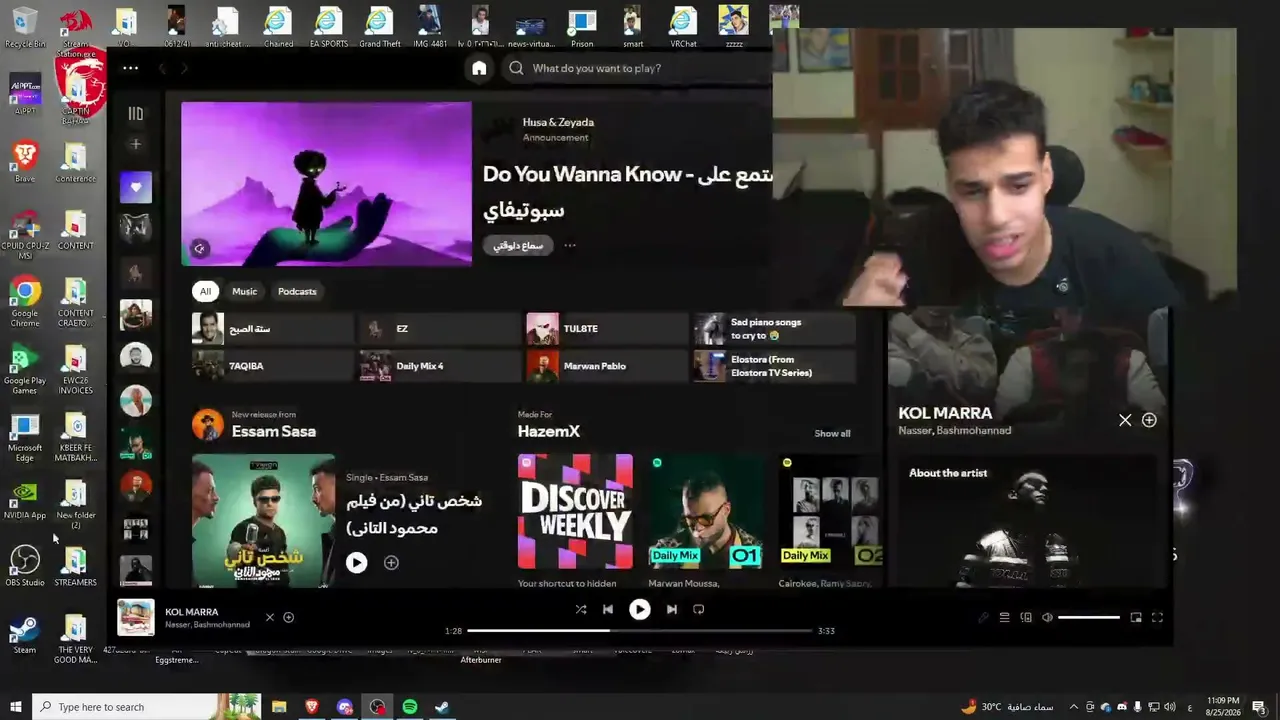Select Google Chrome desktop icon
The width and height of the screenshot is (1280, 720).
tap(25, 302)
